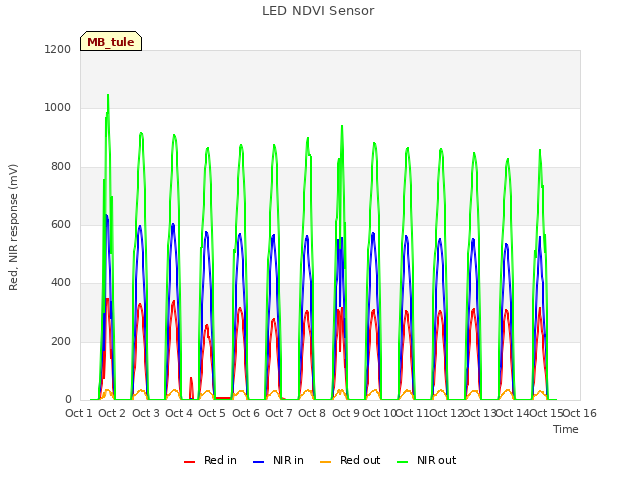Click the 400 y-axis tick value
Image resolution: width=640 pixels, height=480 pixels.
pos(61,282)
